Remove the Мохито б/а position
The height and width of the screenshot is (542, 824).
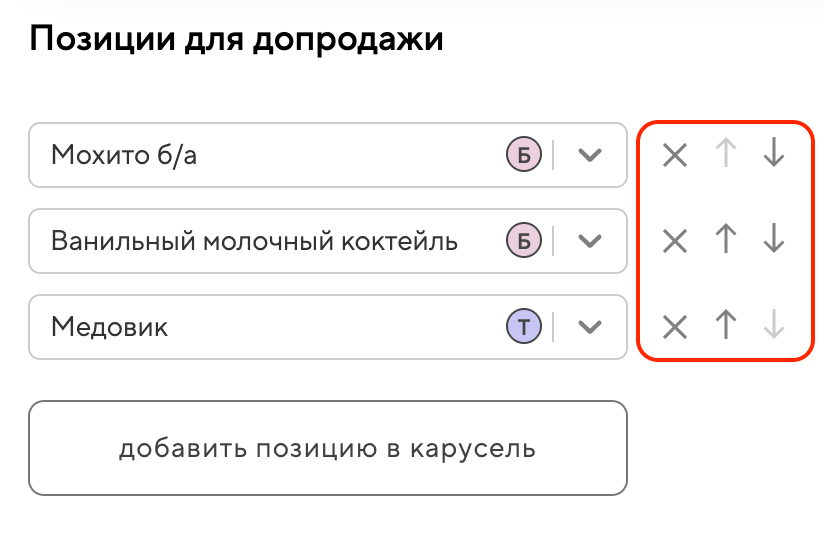coord(675,155)
